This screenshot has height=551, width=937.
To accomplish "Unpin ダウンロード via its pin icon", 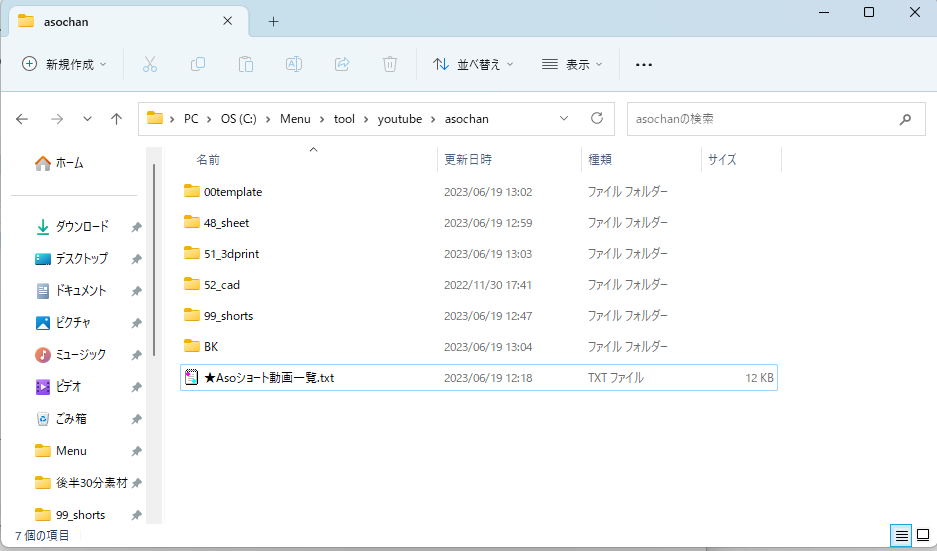I will pyautogui.click(x=136, y=227).
